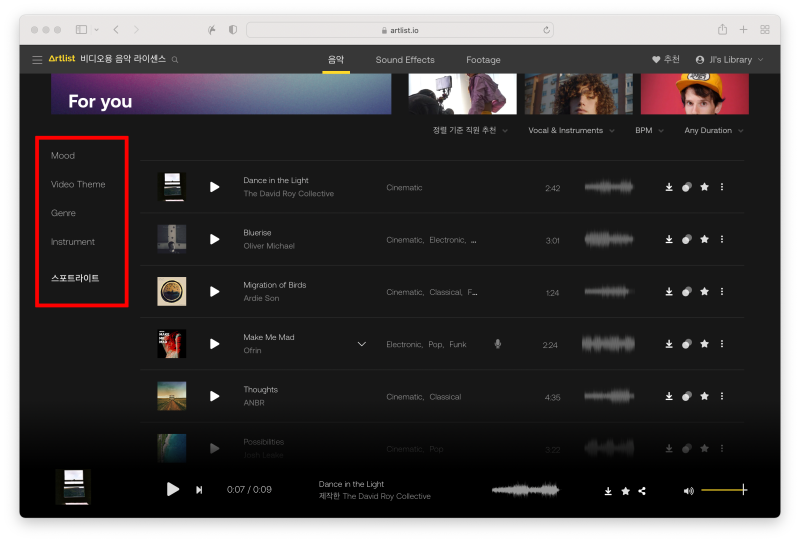The image size is (800, 542).
Task: Find similar songs to Bluerise
Action: coord(687,239)
